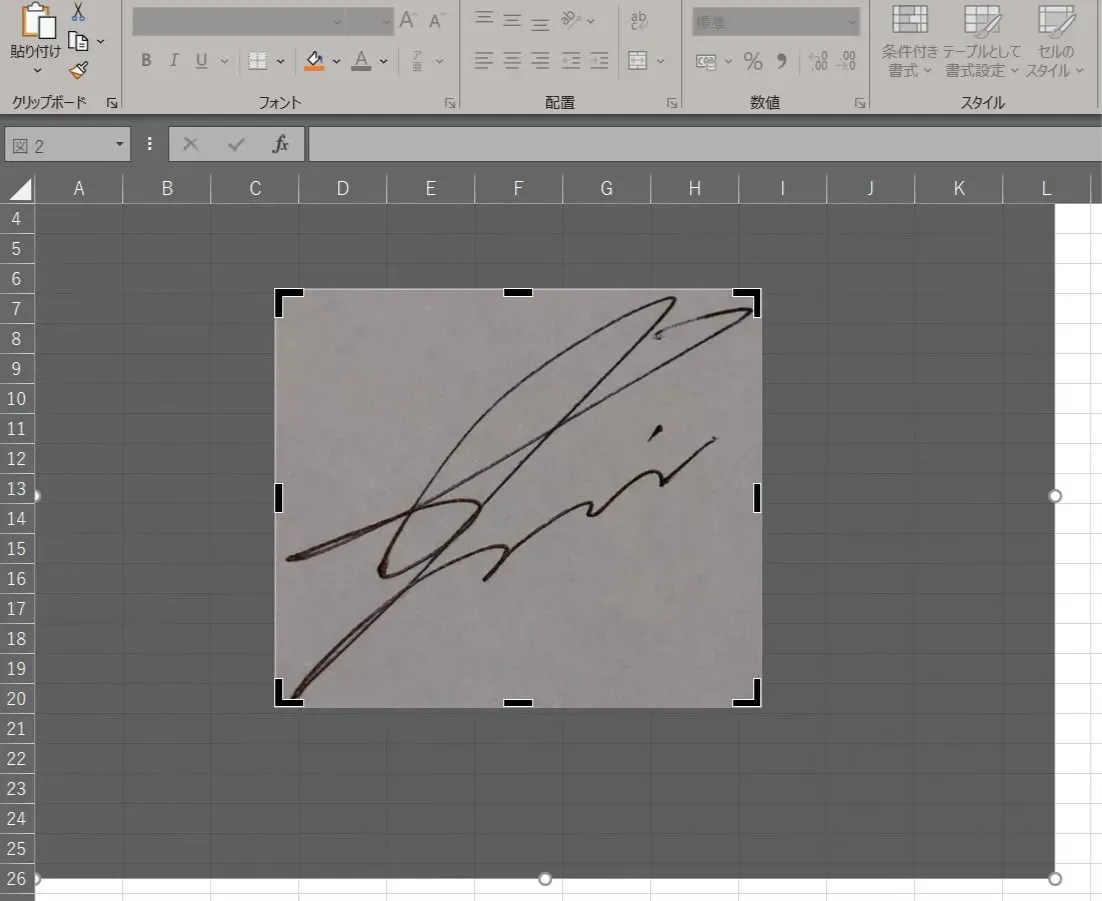Image resolution: width=1102 pixels, height=901 pixels.
Task: Click the text Orientation icon
Action: click(x=571, y=20)
